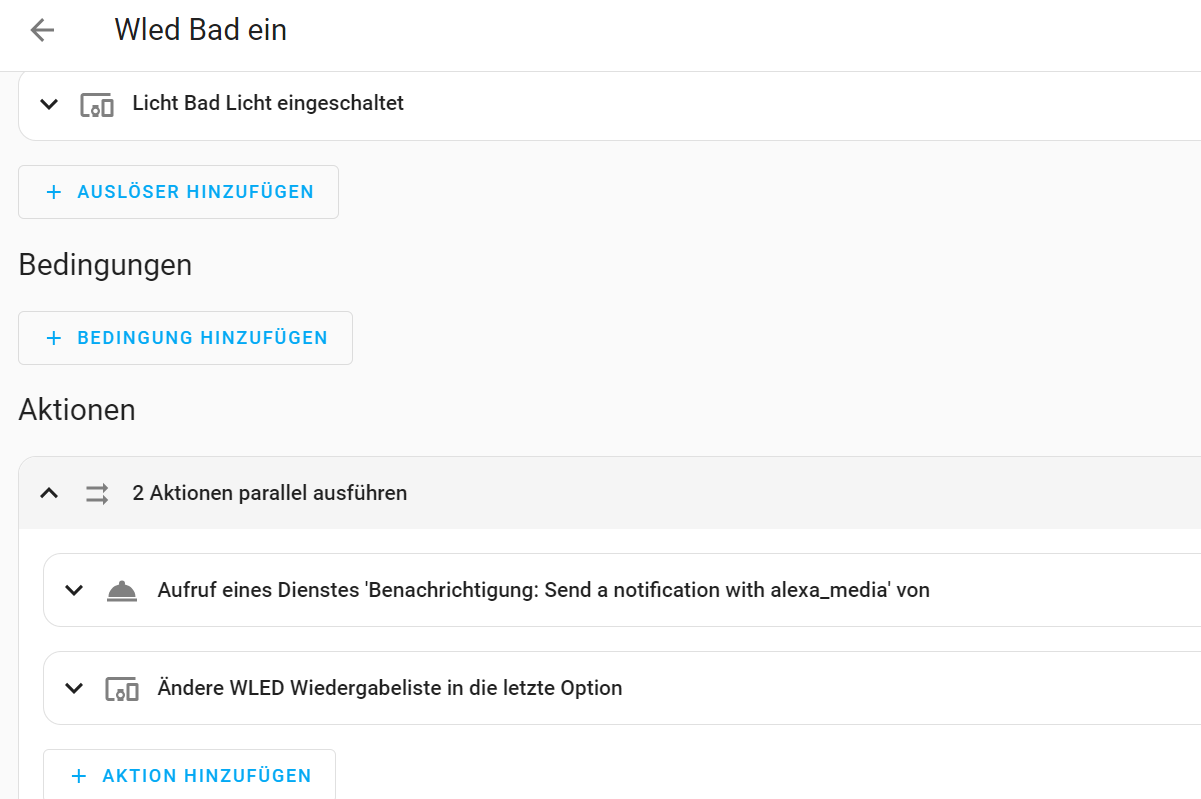Select the 'Licht Bad Licht eingeschaltet' trigger text
Viewport: 1201px width, 799px height.
tap(268, 103)
